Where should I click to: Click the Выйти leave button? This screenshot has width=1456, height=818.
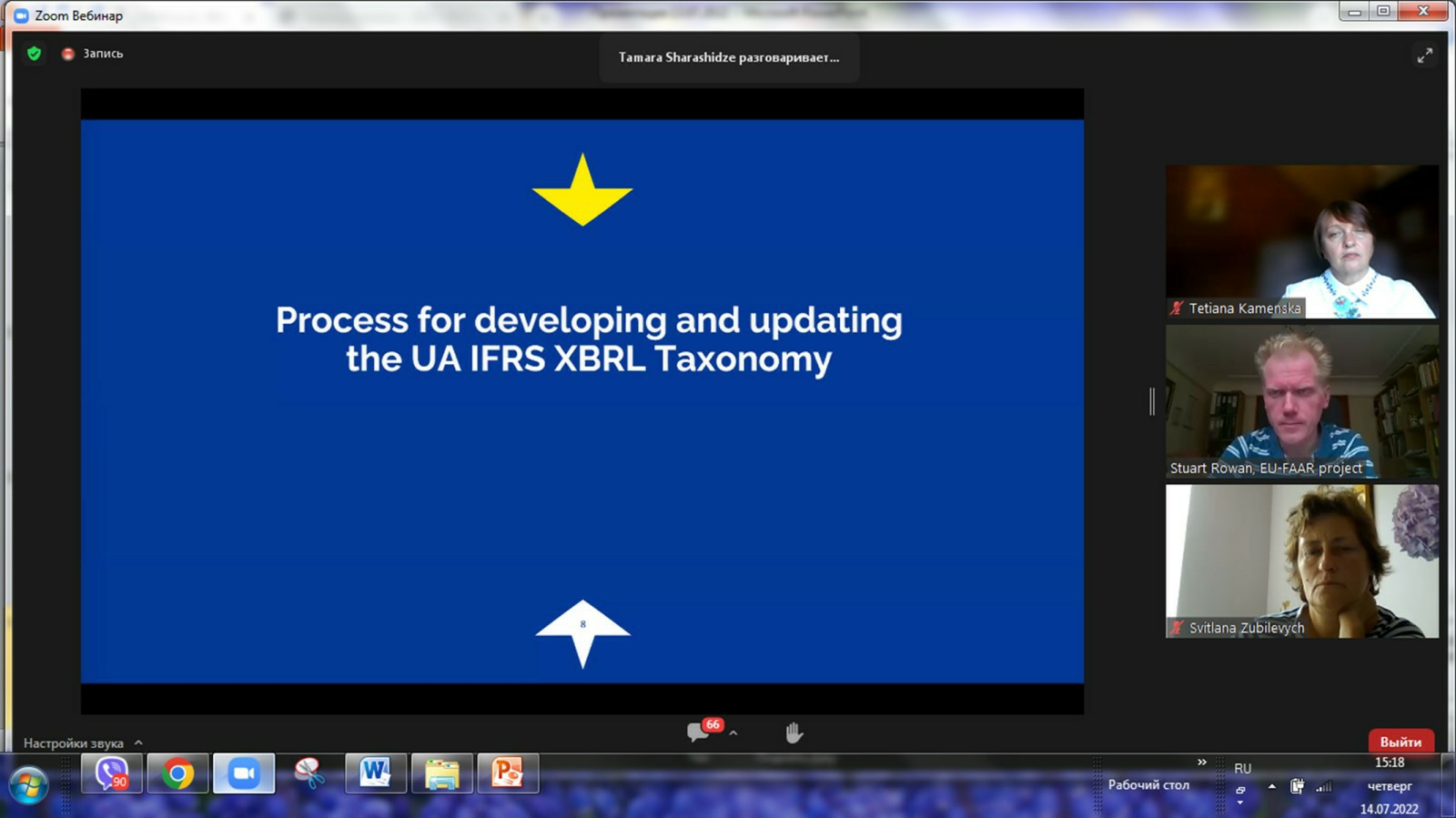pyautogui.click(x=1400, y=742)
